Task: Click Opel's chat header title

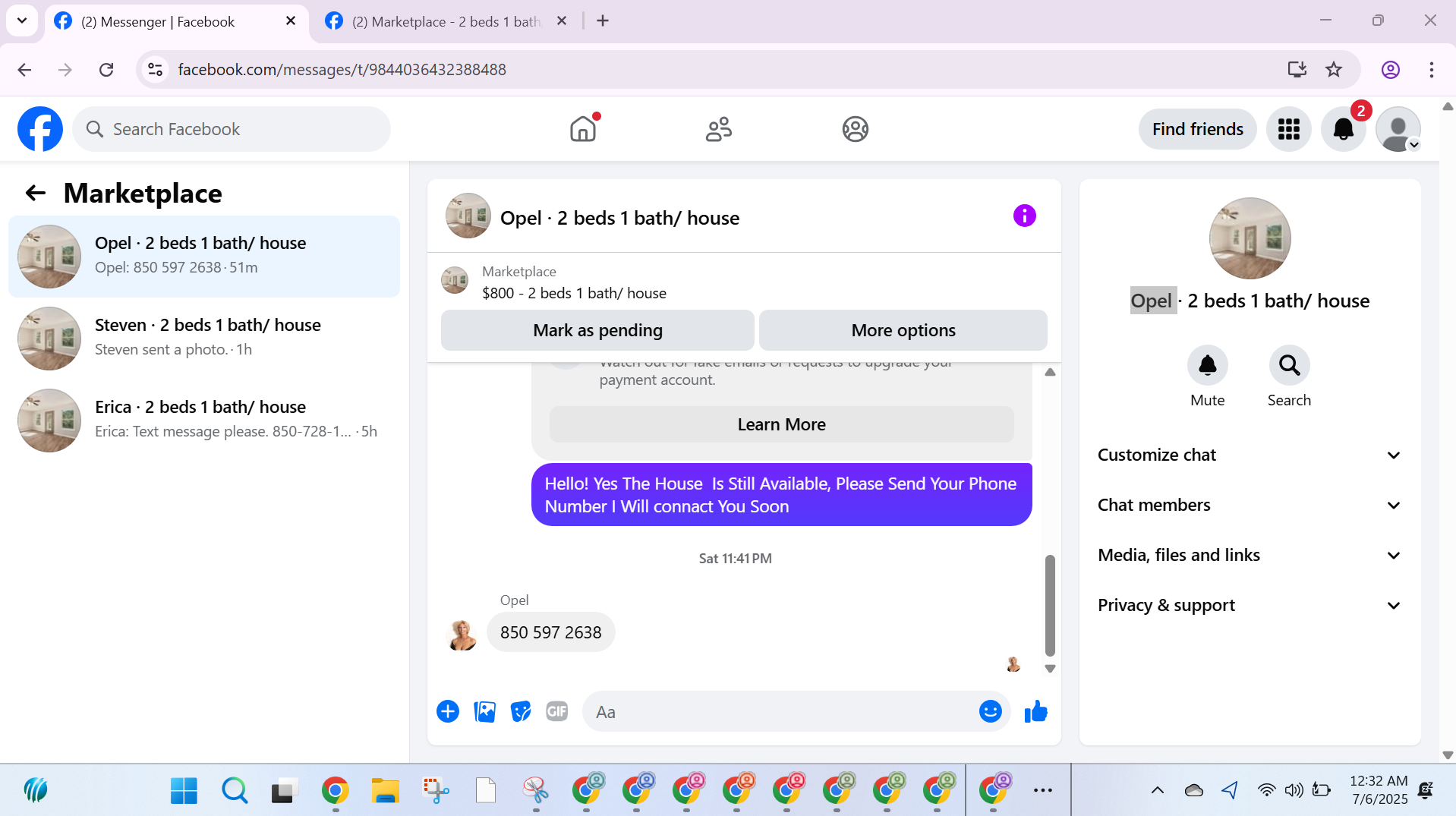Action: coord(619,218)
